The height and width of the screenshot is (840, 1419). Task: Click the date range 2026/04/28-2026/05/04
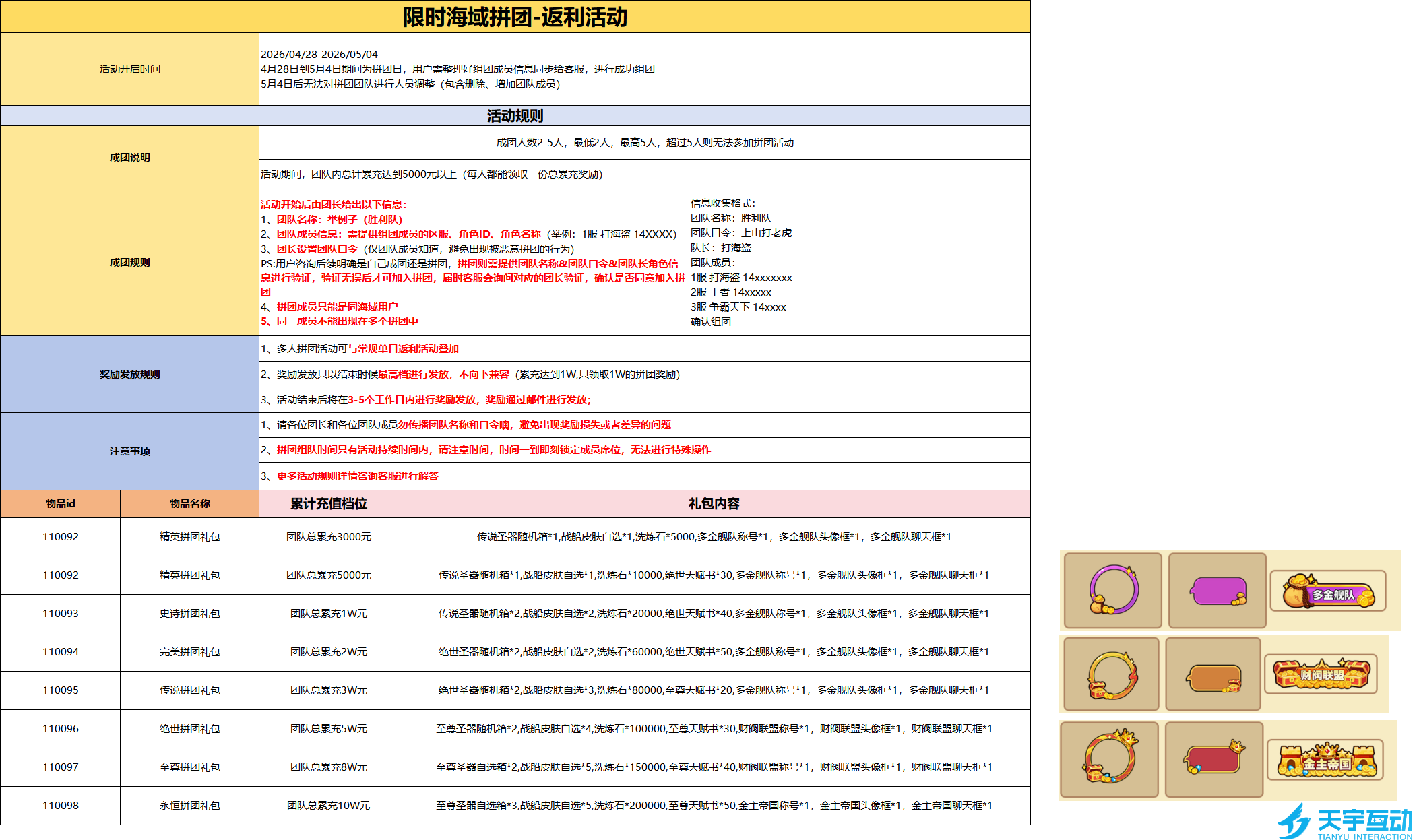coord(319,54)
